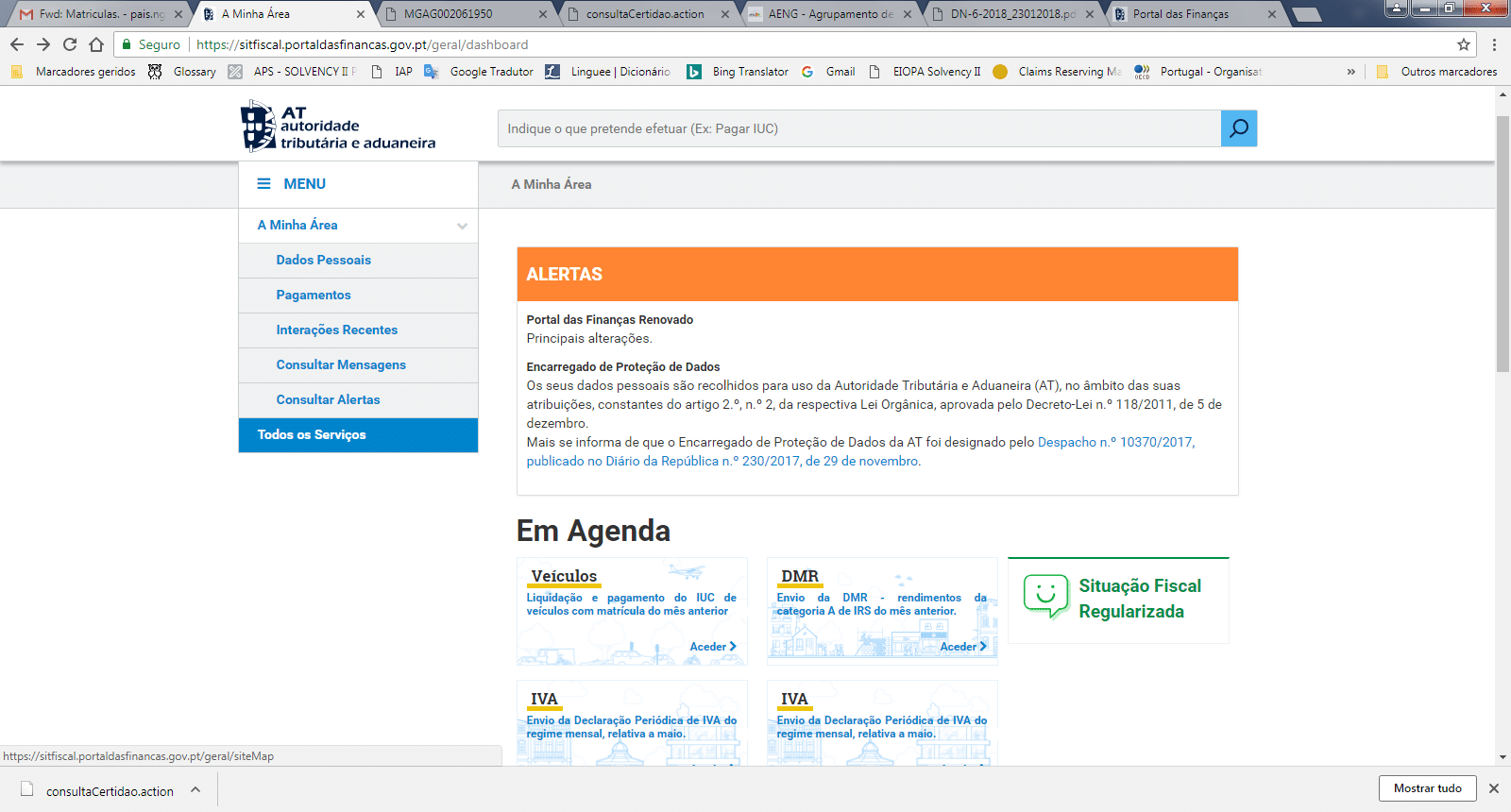Go back using the browser back arrow
Viewport: 1511px width, 812px height.
17,44
